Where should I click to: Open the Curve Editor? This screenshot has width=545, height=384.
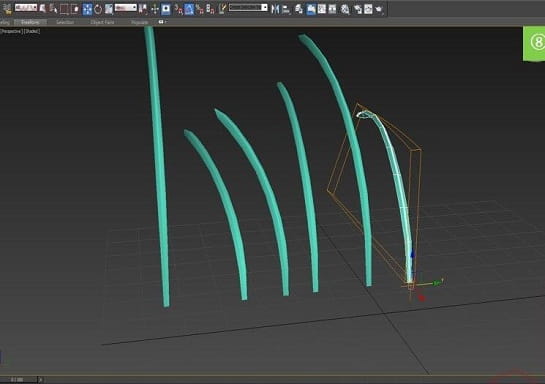(322, 9)
